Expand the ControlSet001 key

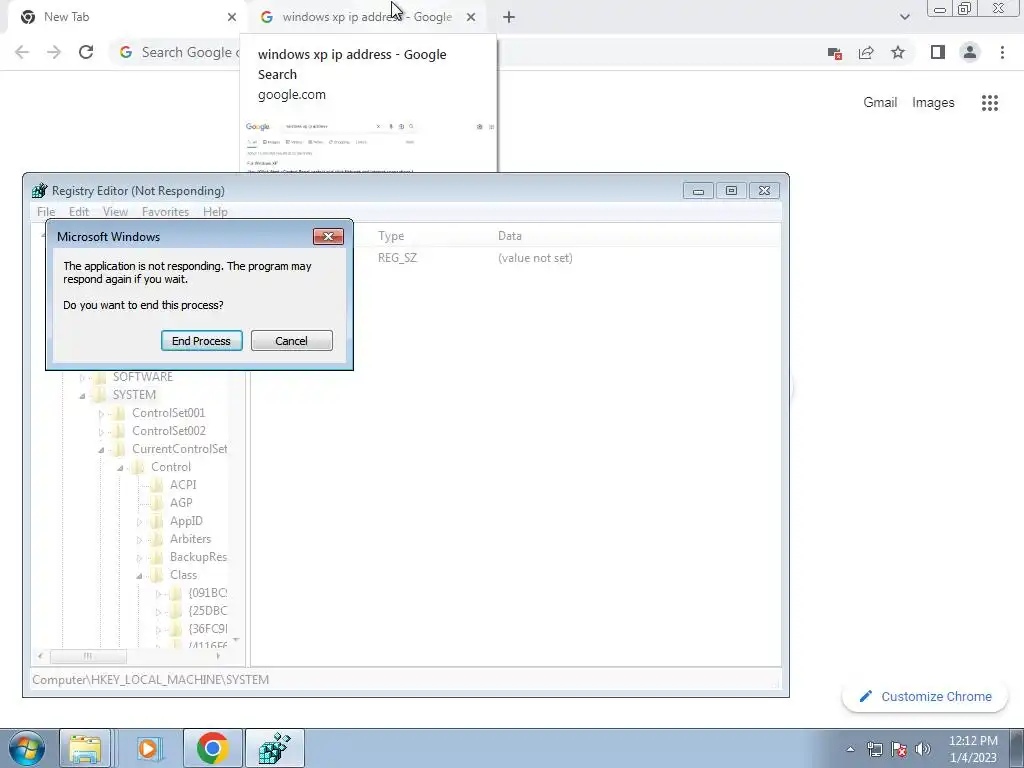[101, 413]
